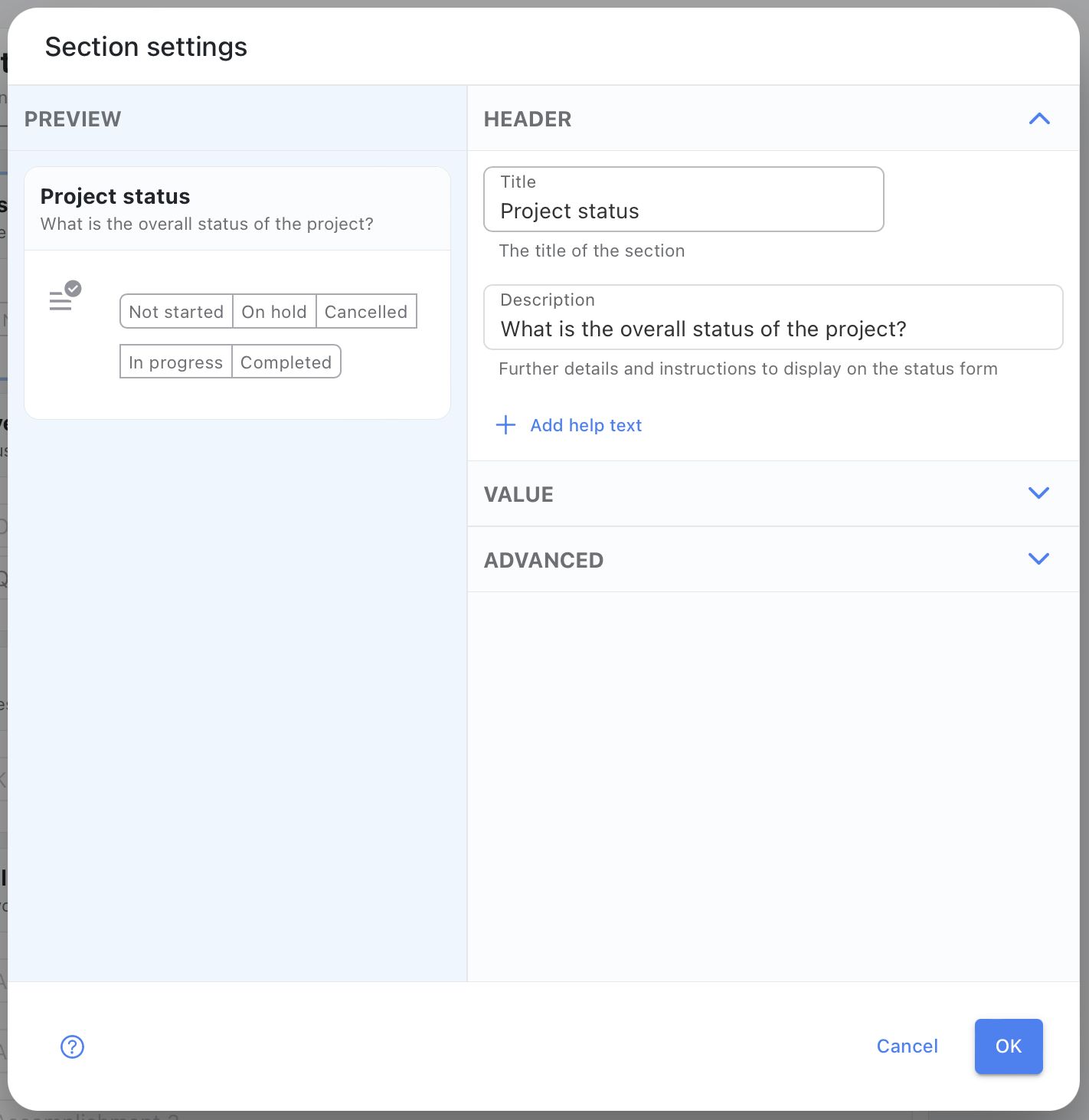Viewport: 1089px width, 1120px height.
Task: Click the plus icon beside Add help text
Action: [505, 425]
